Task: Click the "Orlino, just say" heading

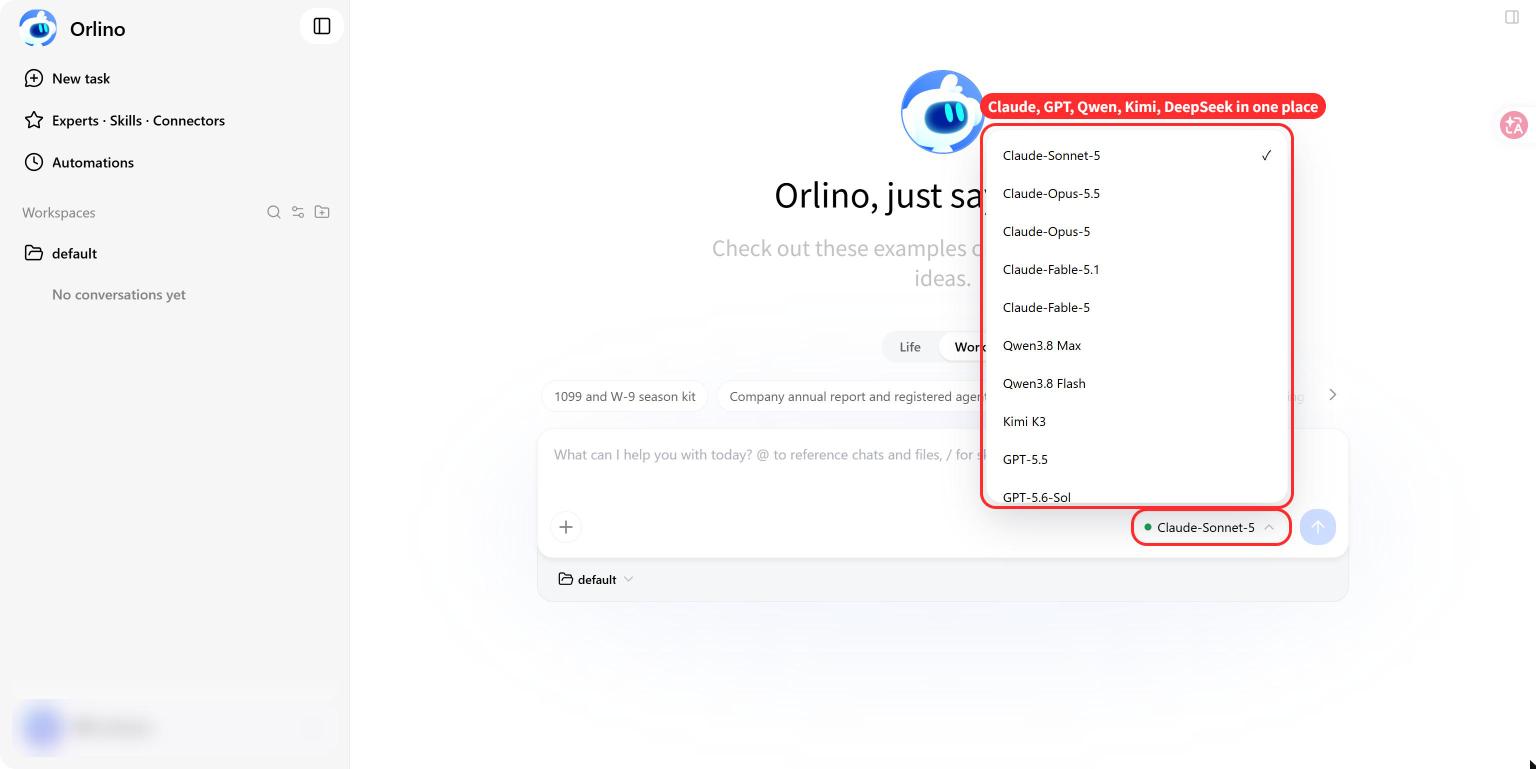Action: tap(880, 195)
